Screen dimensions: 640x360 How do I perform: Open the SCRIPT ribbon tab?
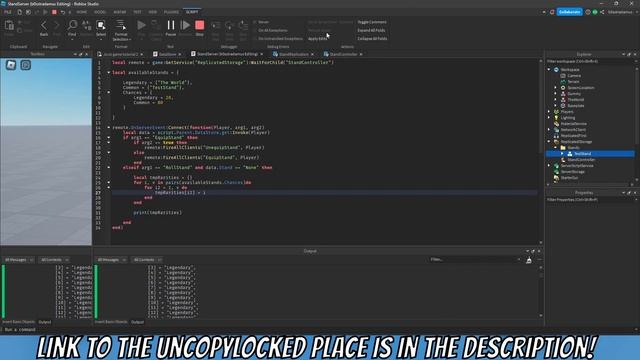coord(192,12)
